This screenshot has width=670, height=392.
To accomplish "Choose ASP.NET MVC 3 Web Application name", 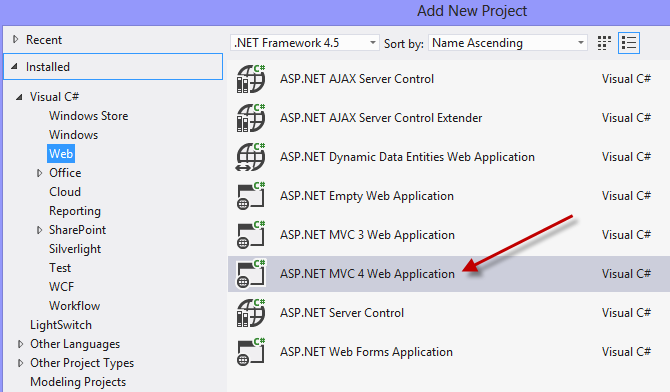I will (367, 235).
